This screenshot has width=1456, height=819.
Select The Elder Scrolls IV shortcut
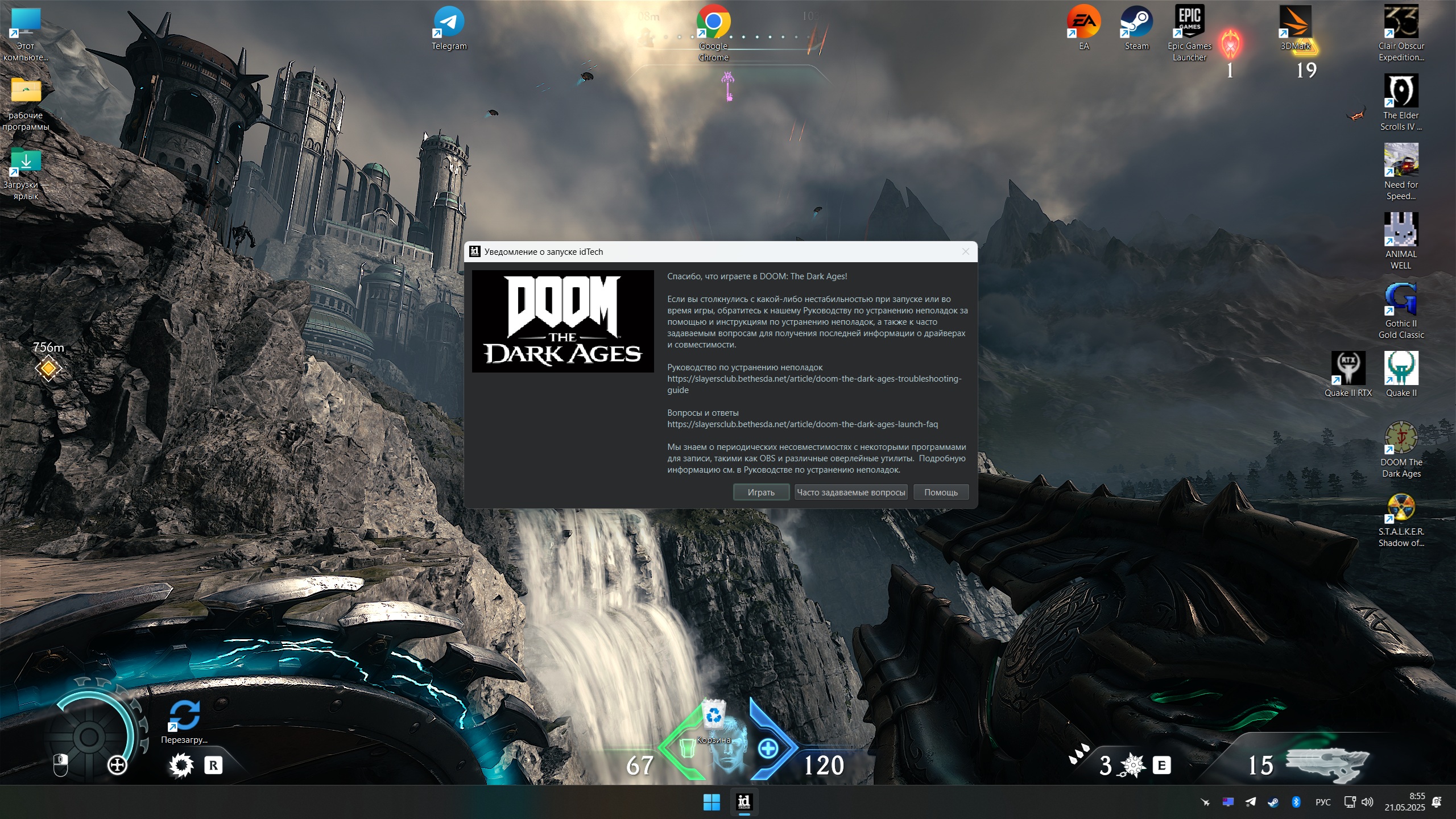pyautogui.click(x=1401, y=104)
